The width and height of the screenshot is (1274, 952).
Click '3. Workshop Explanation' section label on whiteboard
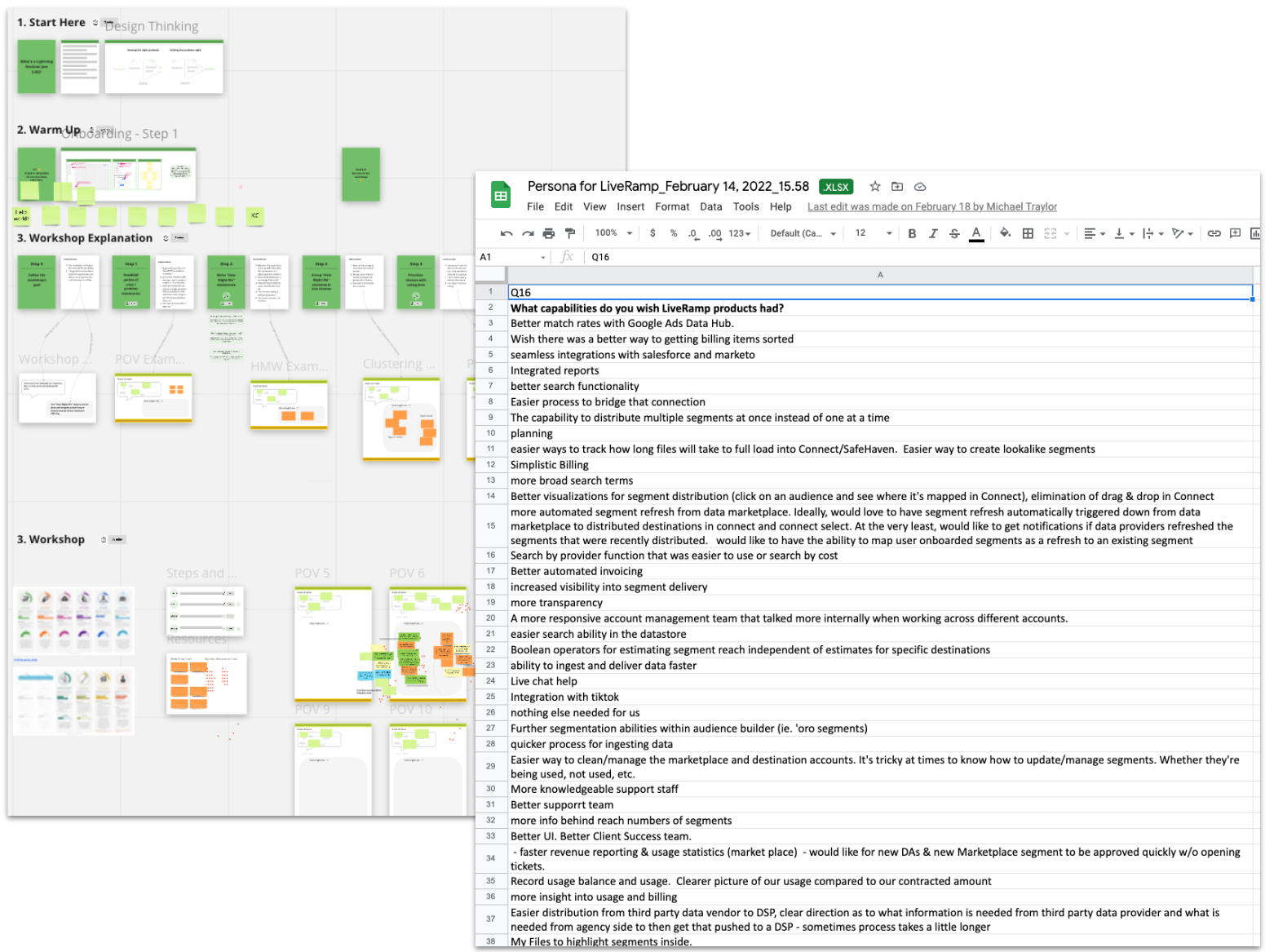pos(85,238)
